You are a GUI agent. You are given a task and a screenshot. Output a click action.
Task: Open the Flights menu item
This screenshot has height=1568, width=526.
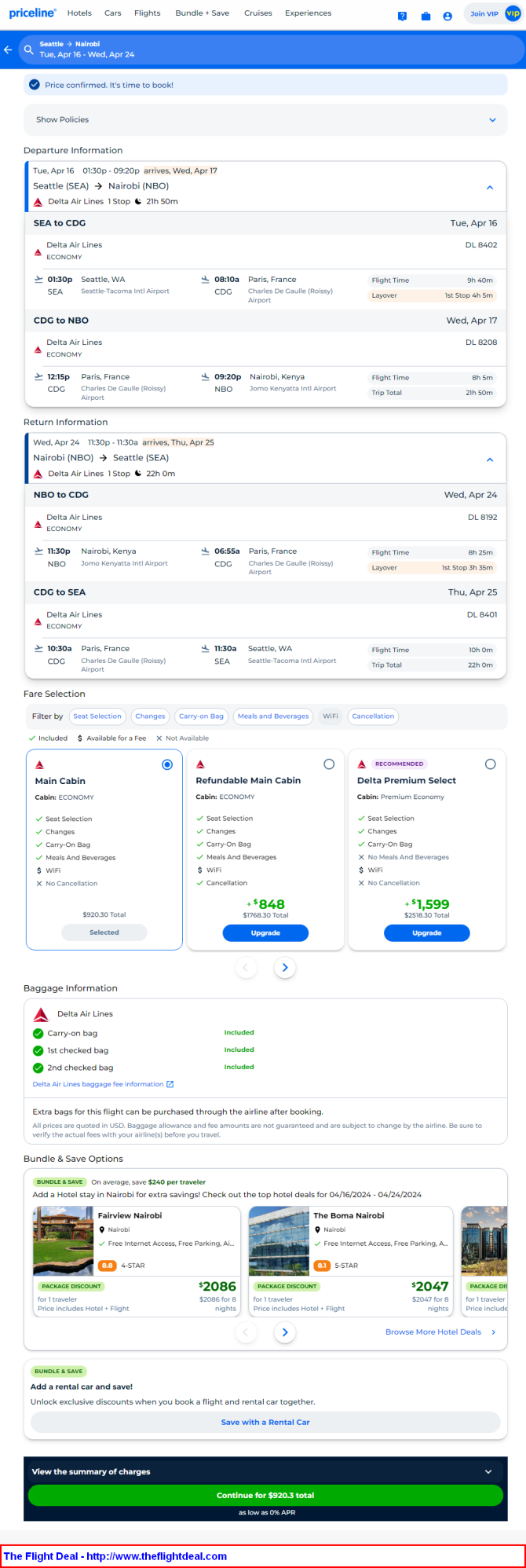tap(147, 13)
